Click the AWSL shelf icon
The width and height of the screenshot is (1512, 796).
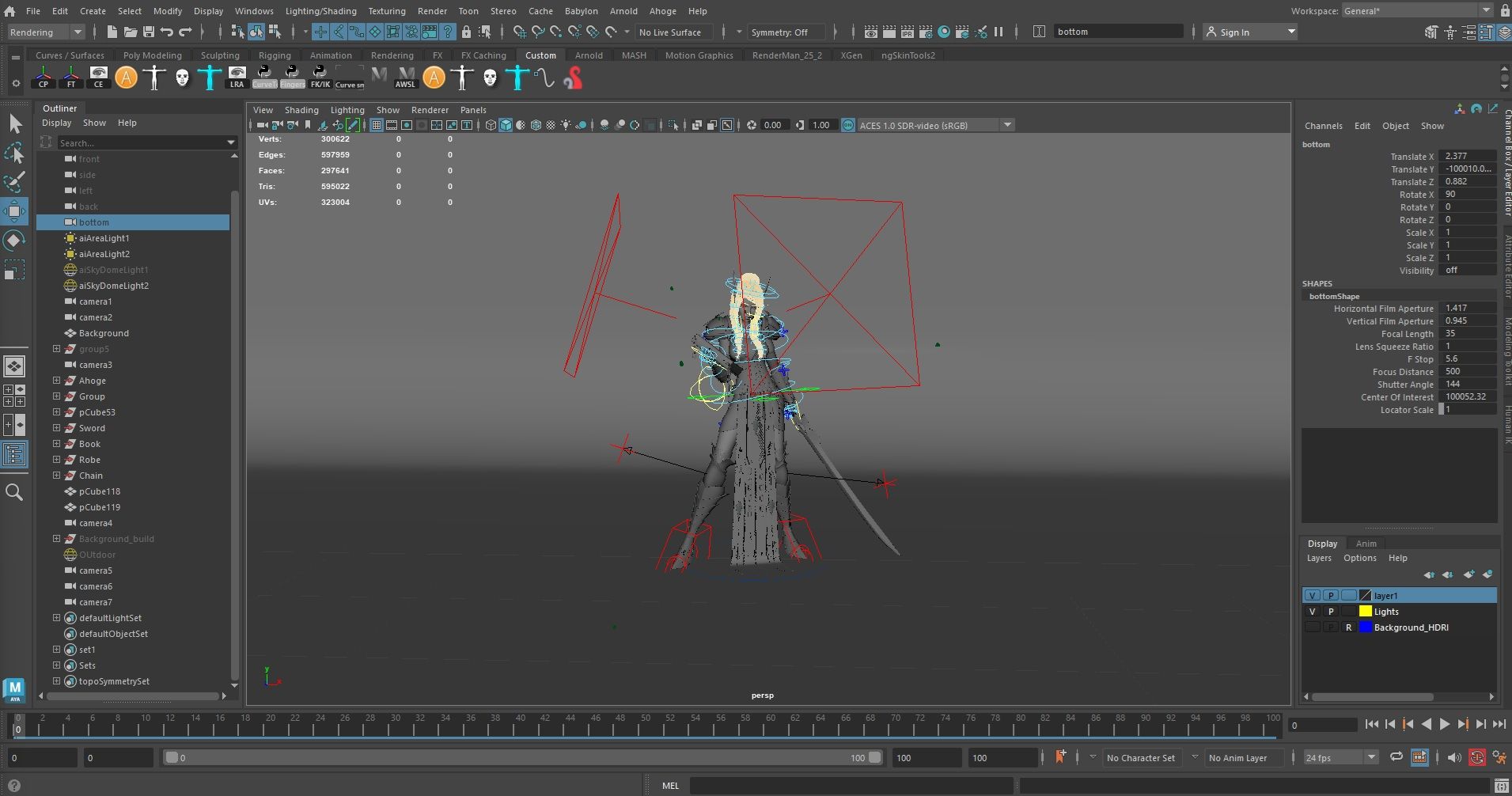405,78
